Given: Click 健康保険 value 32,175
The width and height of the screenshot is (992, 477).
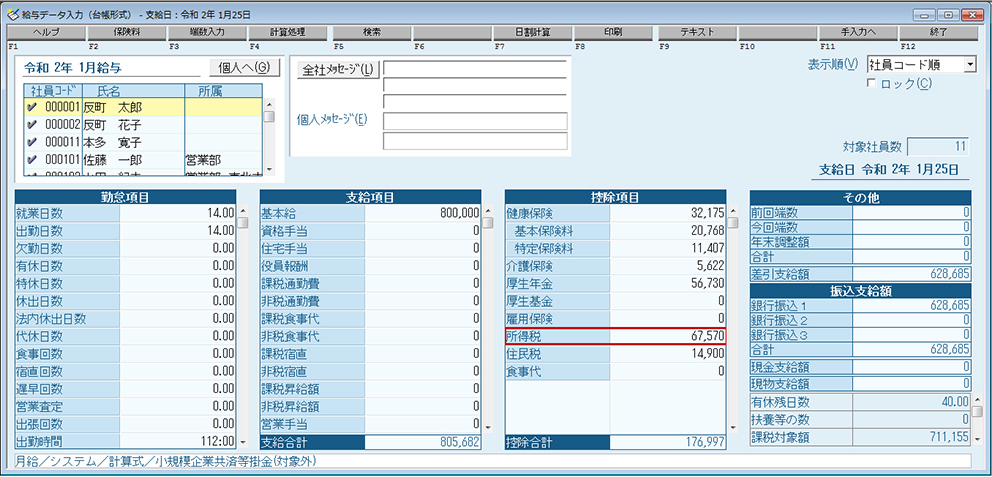Looking at the screenshot, I should 668,213.
